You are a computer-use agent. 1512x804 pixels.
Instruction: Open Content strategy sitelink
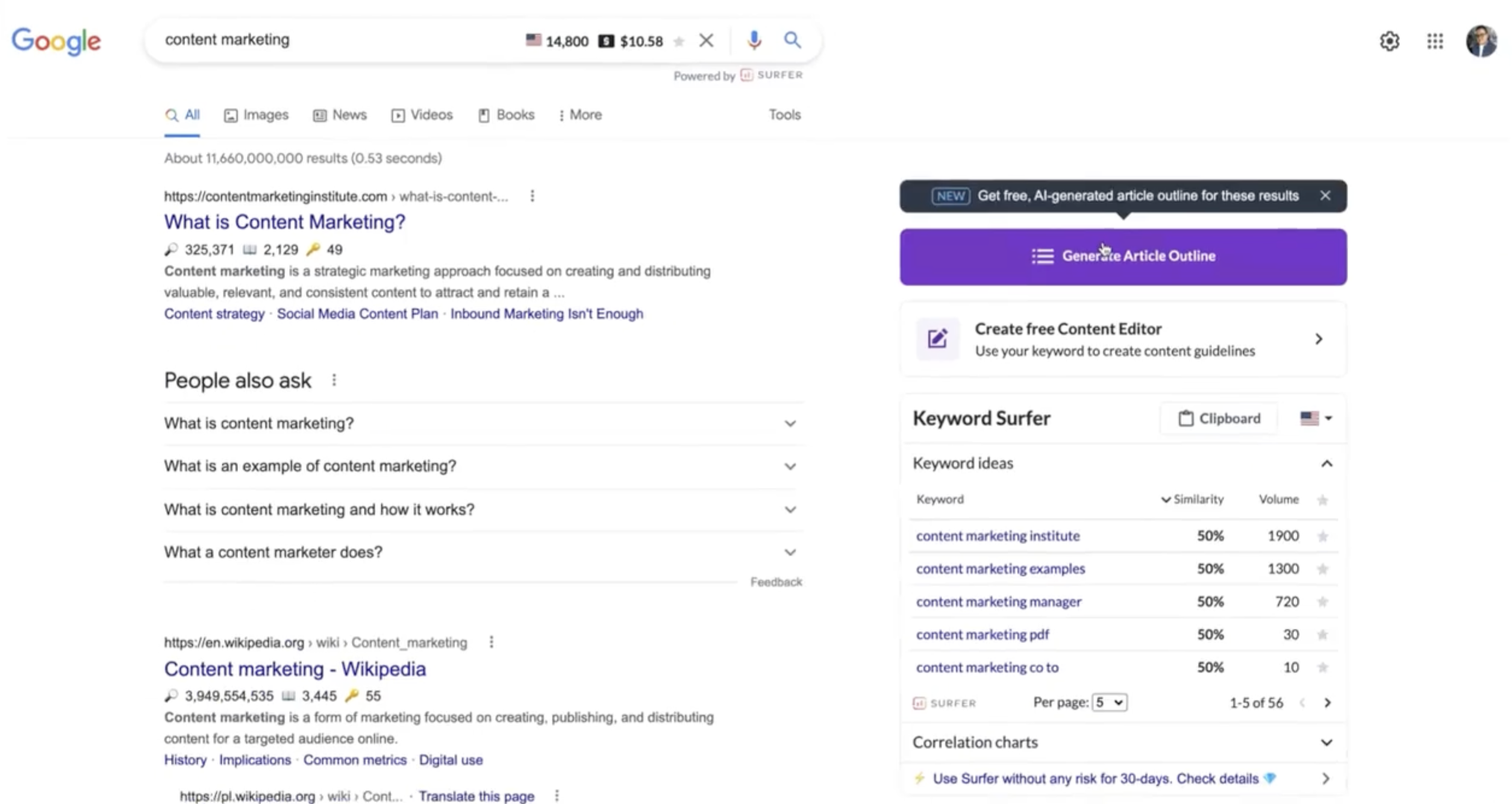(214, 314)
